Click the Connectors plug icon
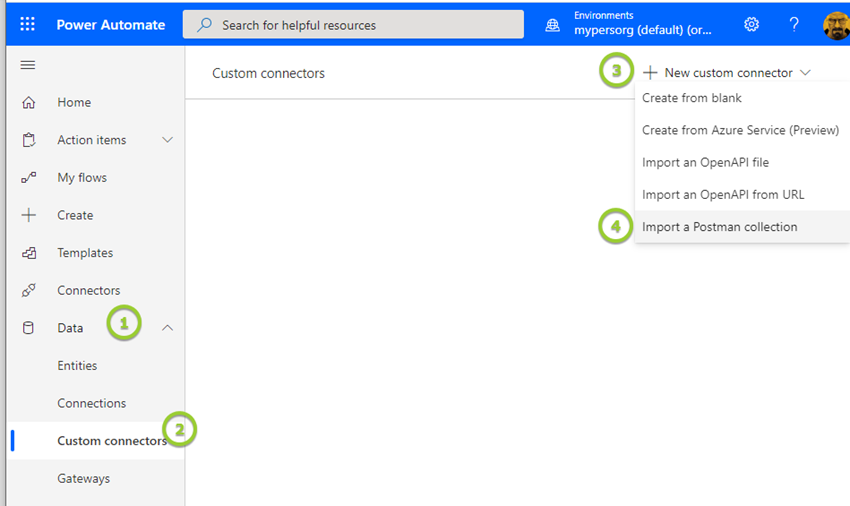 29,291
